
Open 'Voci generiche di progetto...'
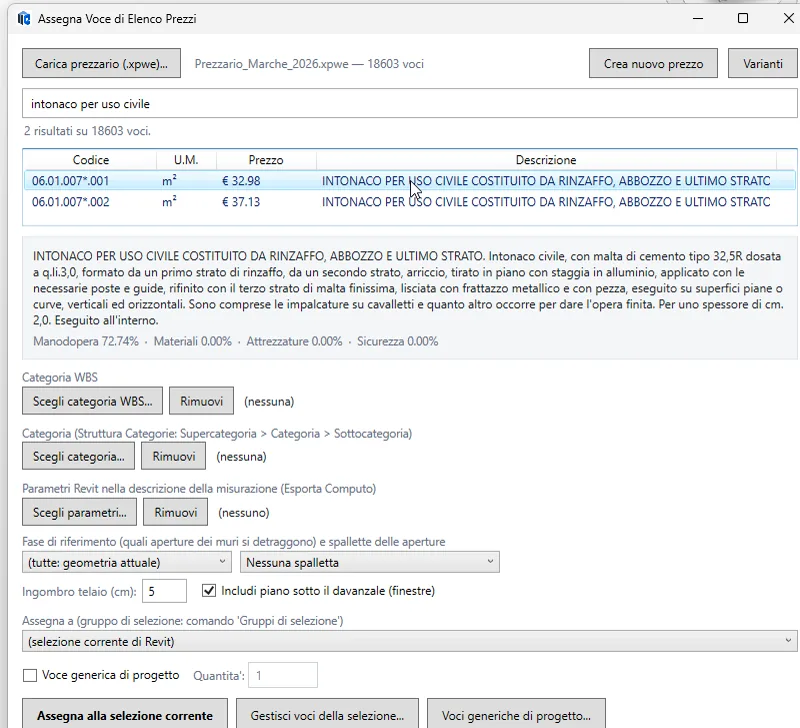(x=516, y=715)
